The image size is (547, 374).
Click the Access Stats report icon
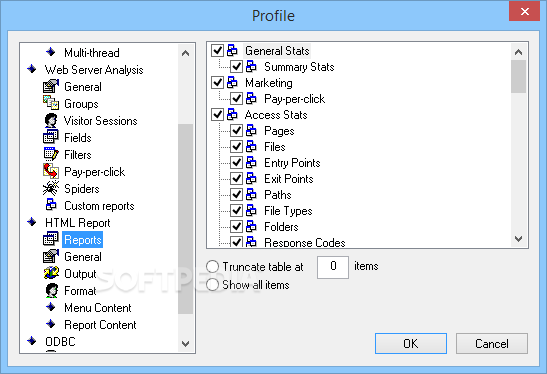(x=232, y=114)
